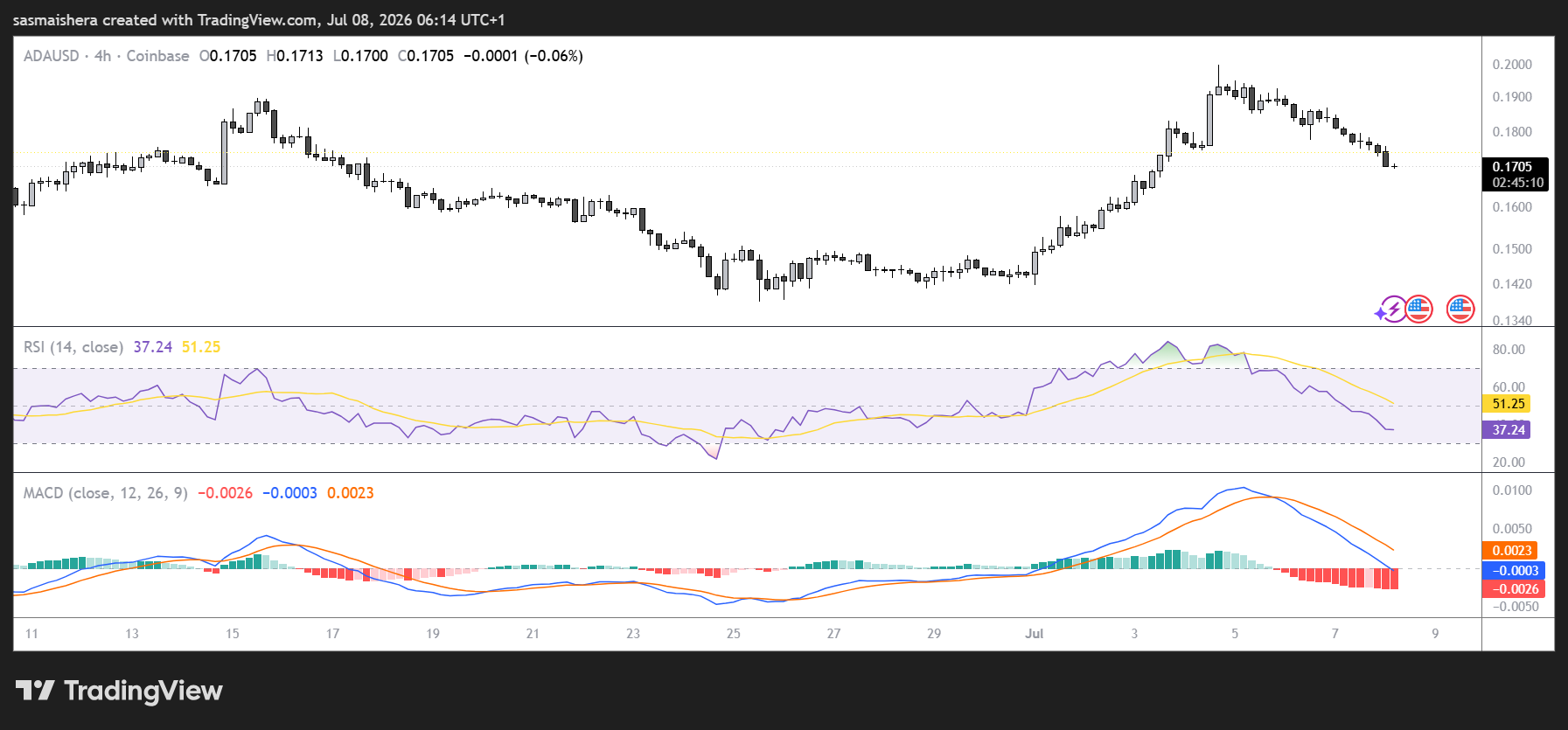Screen dimensions: 1568x730
Task: Click the open value O0.1705 in legend
Action: tap(228, 56)
